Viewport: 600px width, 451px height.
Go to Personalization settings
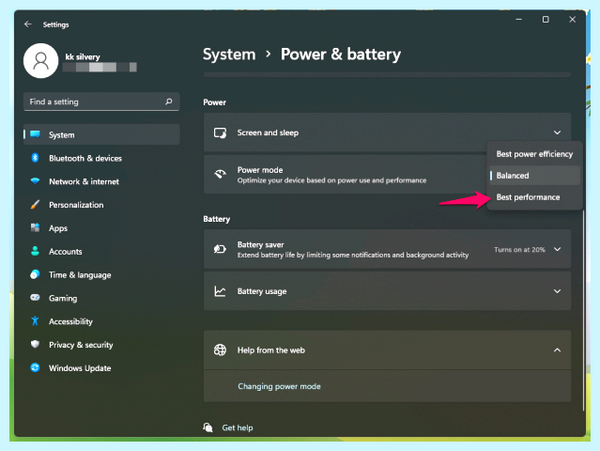pos(101,205)
